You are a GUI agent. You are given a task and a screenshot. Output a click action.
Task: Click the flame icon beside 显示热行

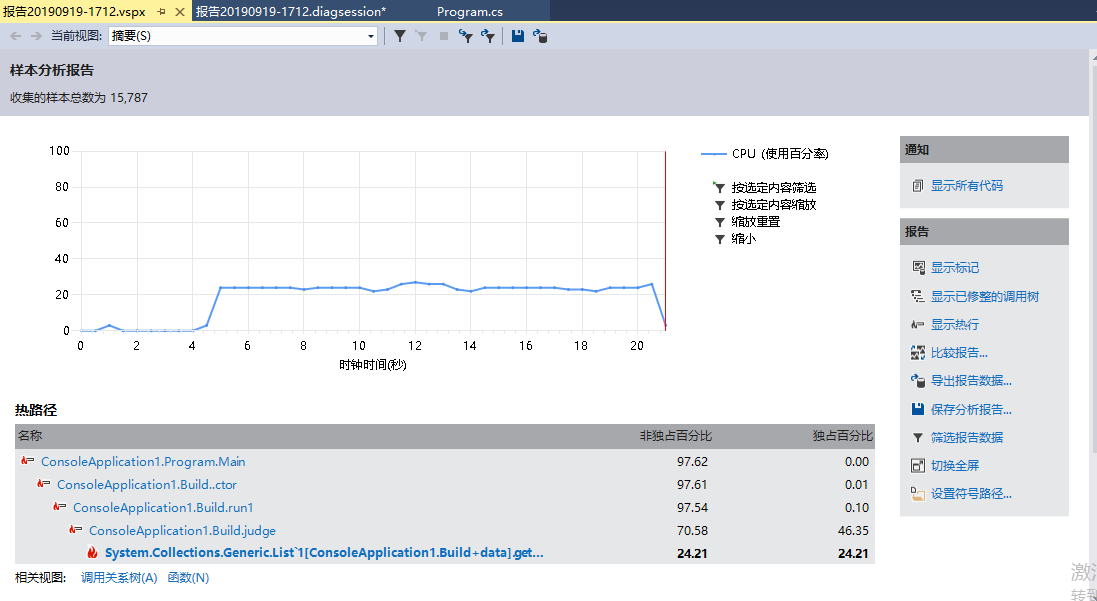[918, 325]
